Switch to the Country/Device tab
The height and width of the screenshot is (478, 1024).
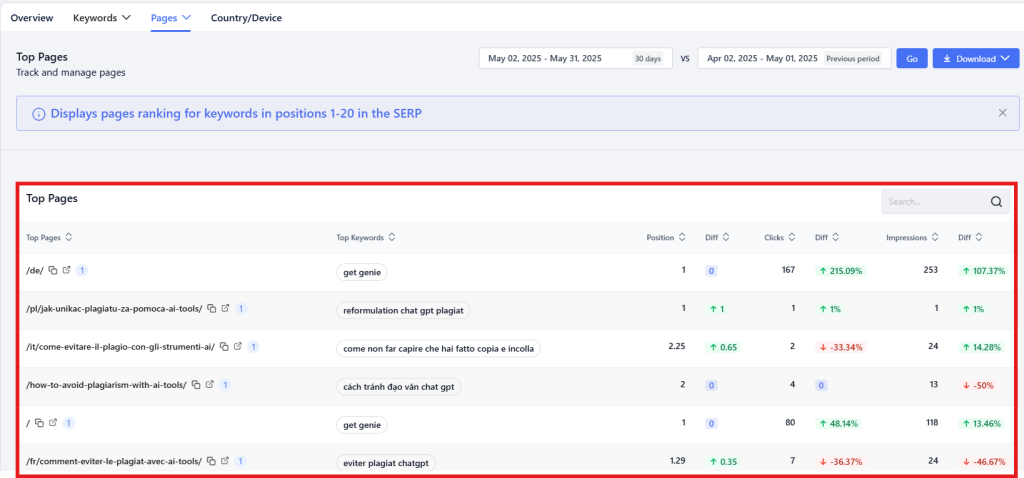[x=246, y=18]
